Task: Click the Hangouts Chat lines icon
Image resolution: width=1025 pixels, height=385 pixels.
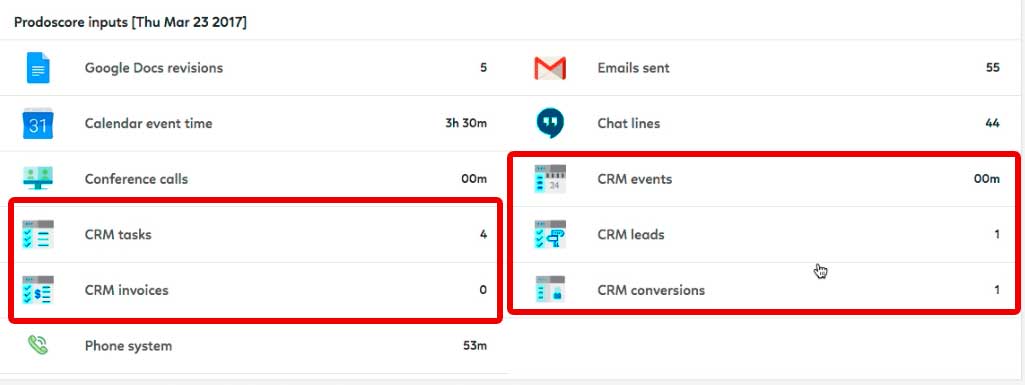Action: [x=550, y=123]
